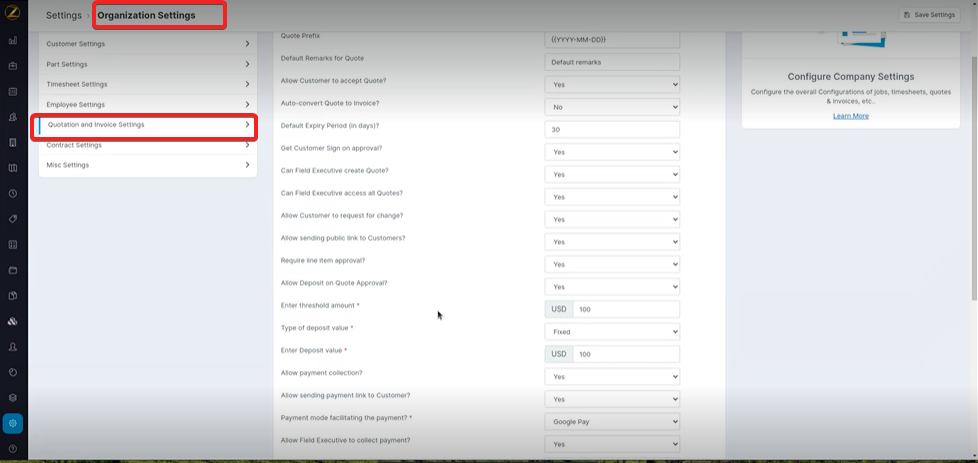978x463 pixels.
Task: Click the Zuper logo icon
Action: tap(13, 14)
